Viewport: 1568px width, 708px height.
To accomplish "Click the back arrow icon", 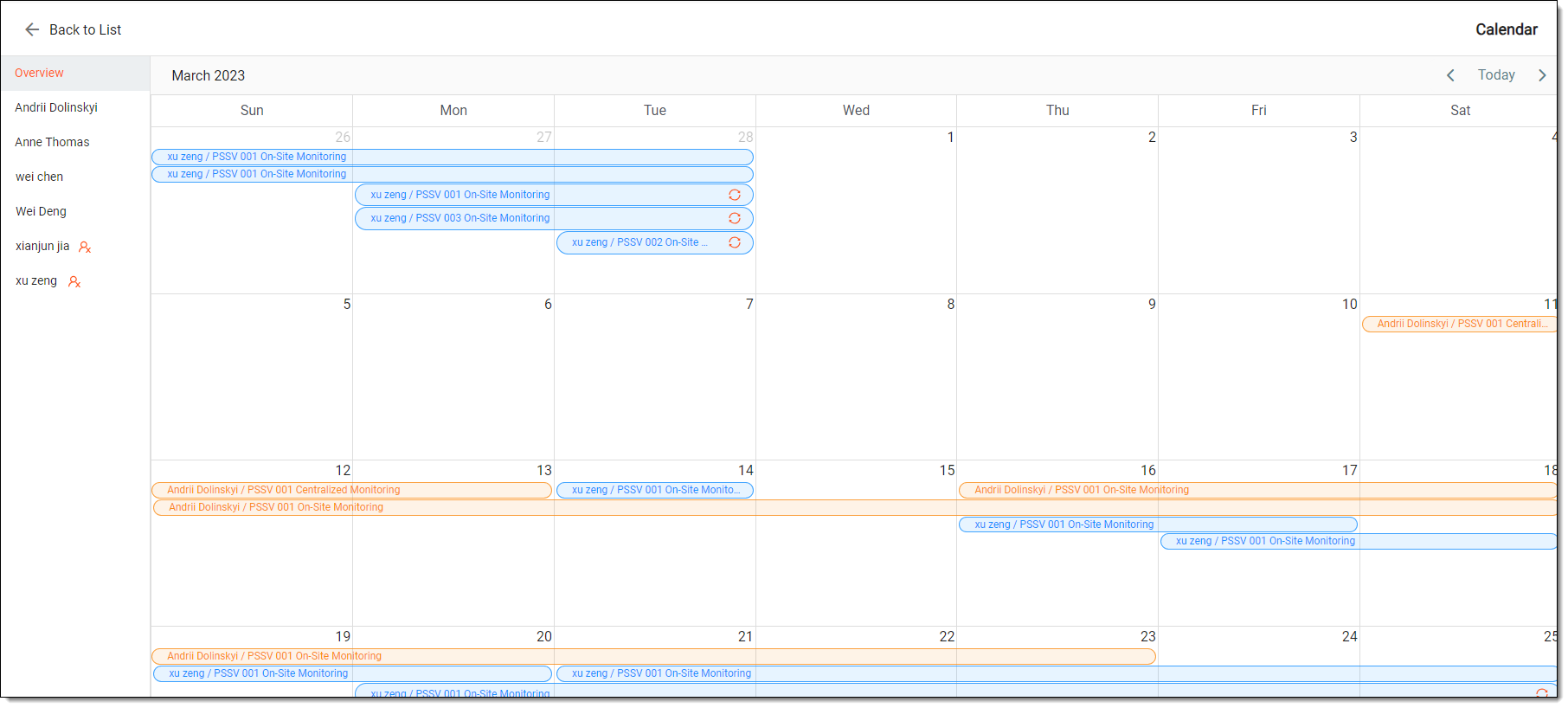I will click(x=32, y=29).
